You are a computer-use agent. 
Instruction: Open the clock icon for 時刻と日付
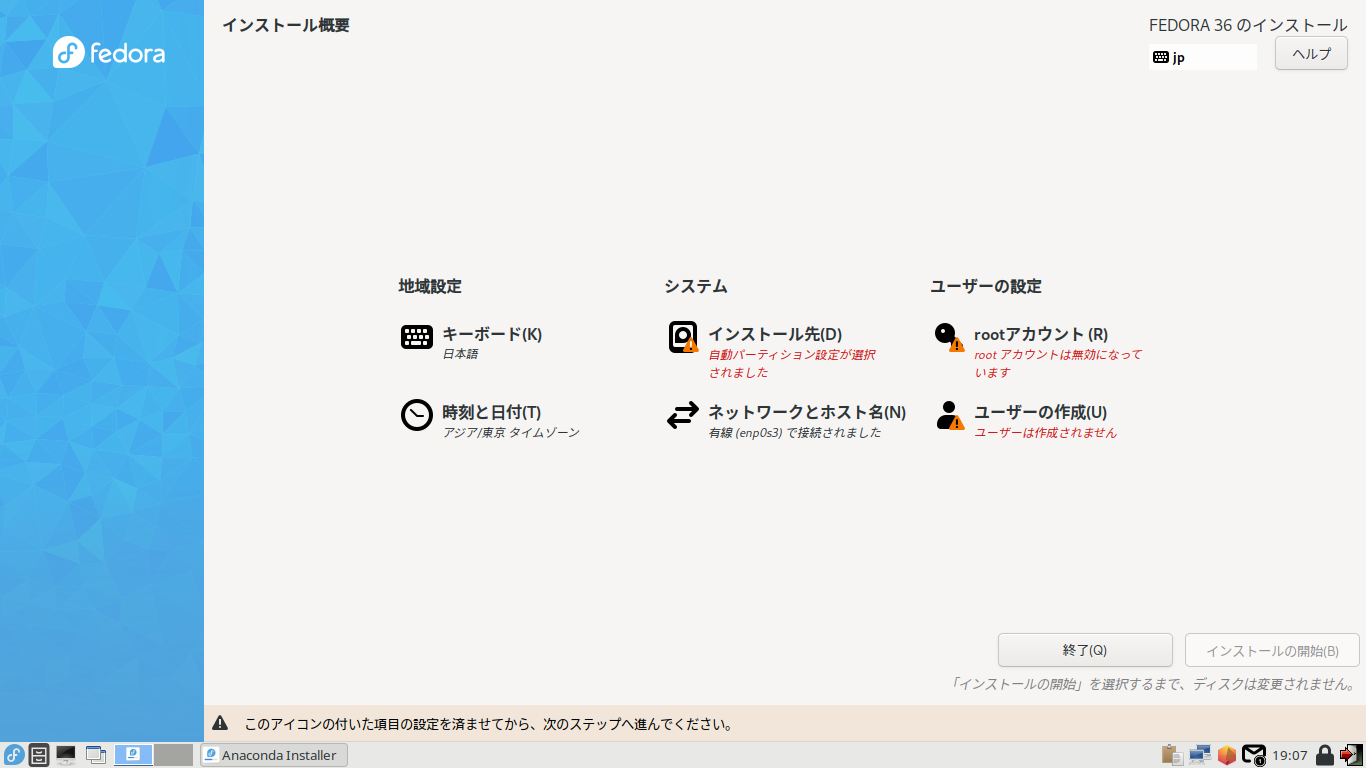click(x=417, y=415)
